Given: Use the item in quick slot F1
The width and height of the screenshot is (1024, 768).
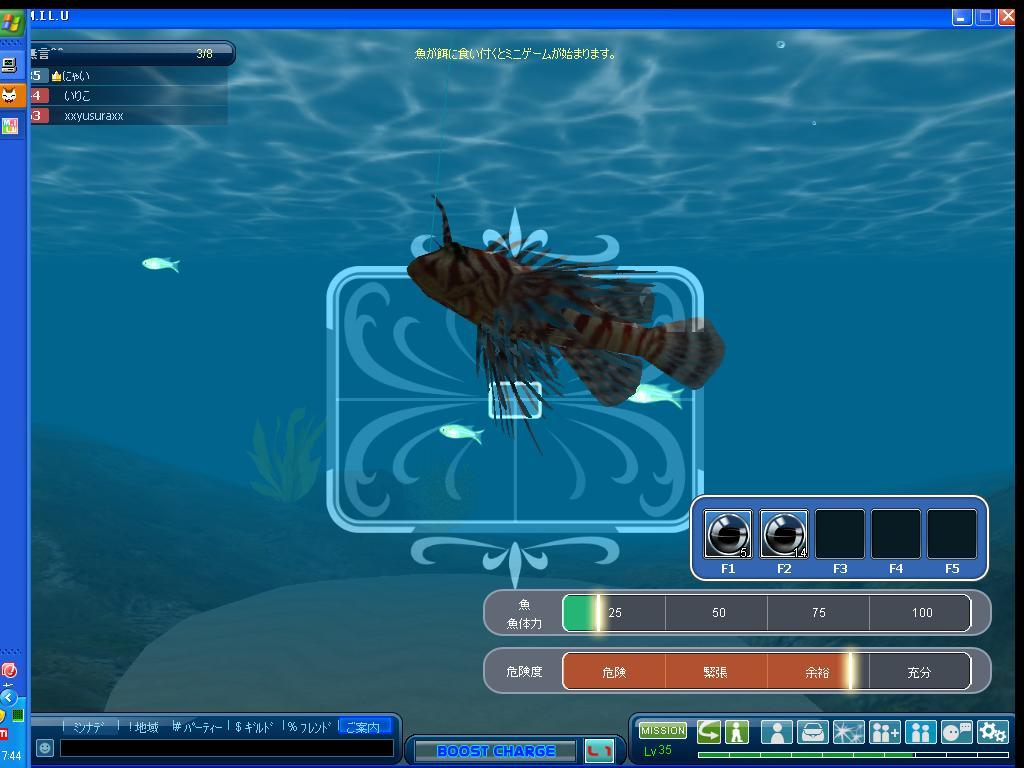Looking at the screenshot, I should tap(727, 534).
